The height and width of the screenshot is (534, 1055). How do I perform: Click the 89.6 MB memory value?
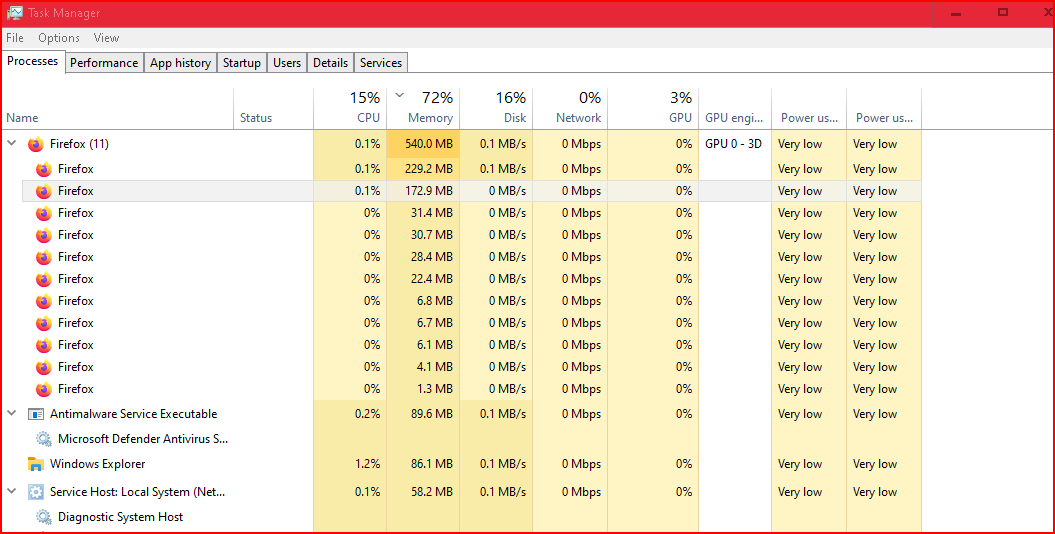pos(431,414)
